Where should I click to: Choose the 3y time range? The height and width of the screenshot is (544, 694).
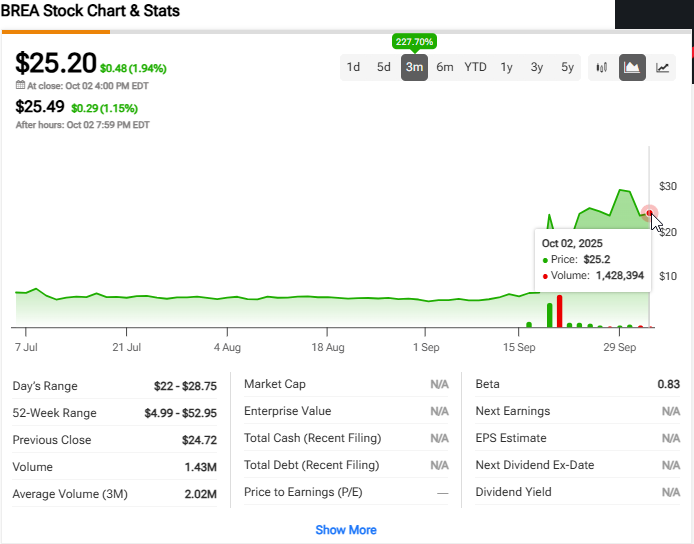[x=537, y=67]
